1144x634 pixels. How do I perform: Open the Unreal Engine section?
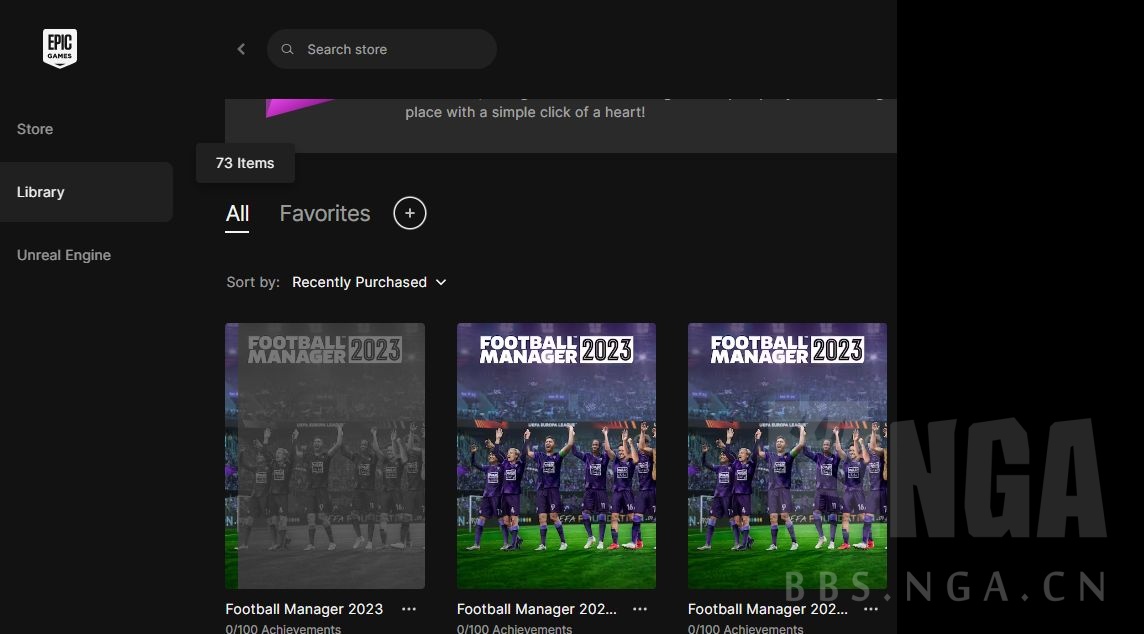[63, 255]
